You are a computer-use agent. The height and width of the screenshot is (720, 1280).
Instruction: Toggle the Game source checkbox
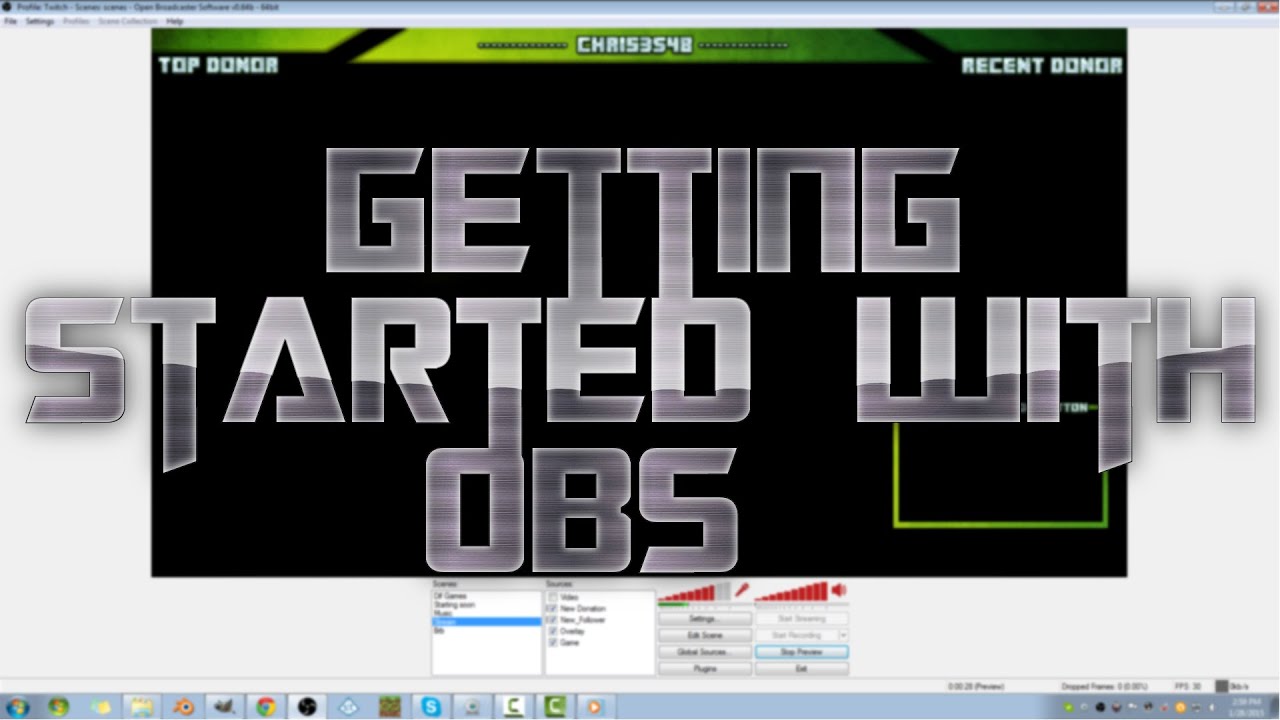pos(552,642)
